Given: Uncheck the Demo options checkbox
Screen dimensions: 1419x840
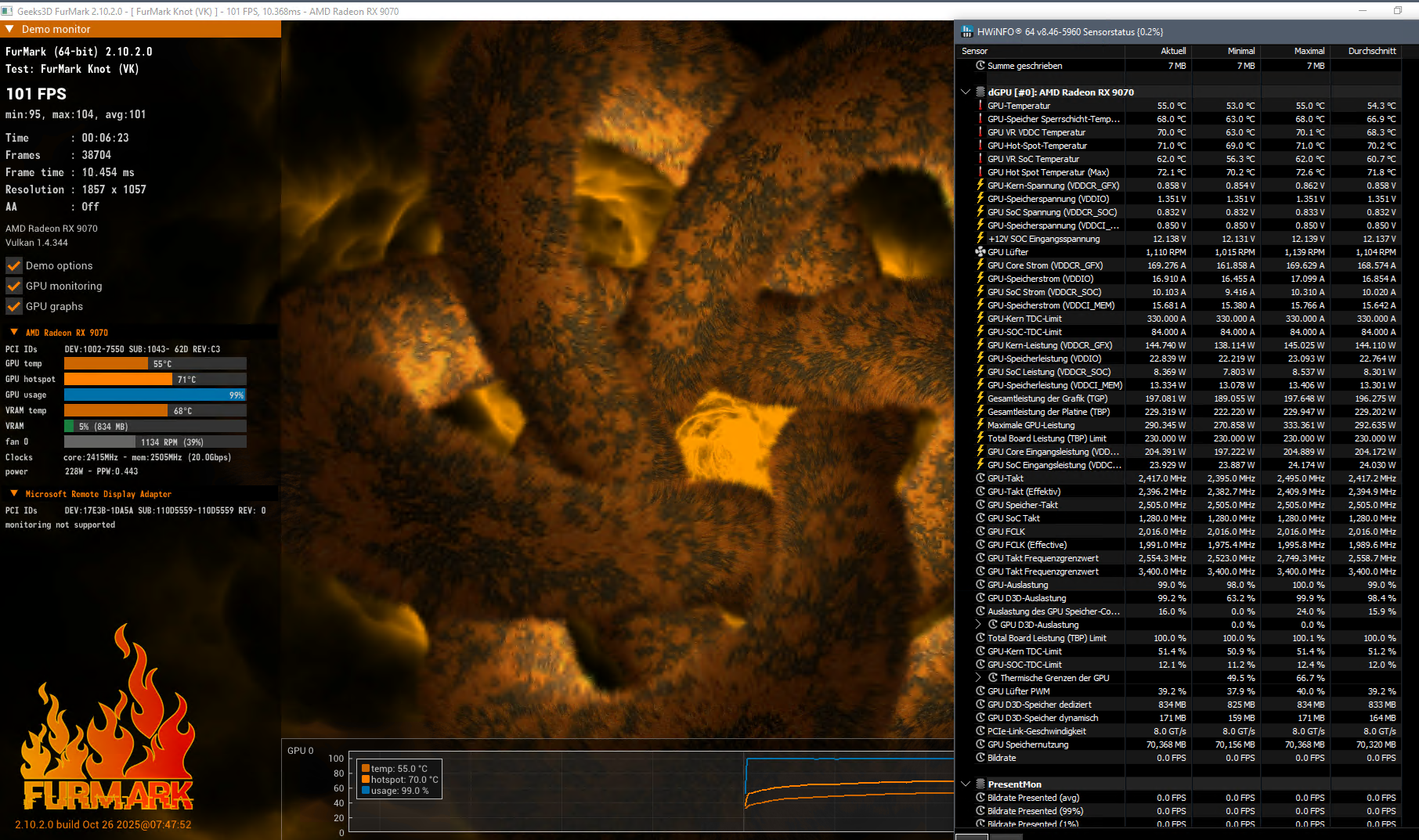Looking at the screenshot, I should point(14,265).
